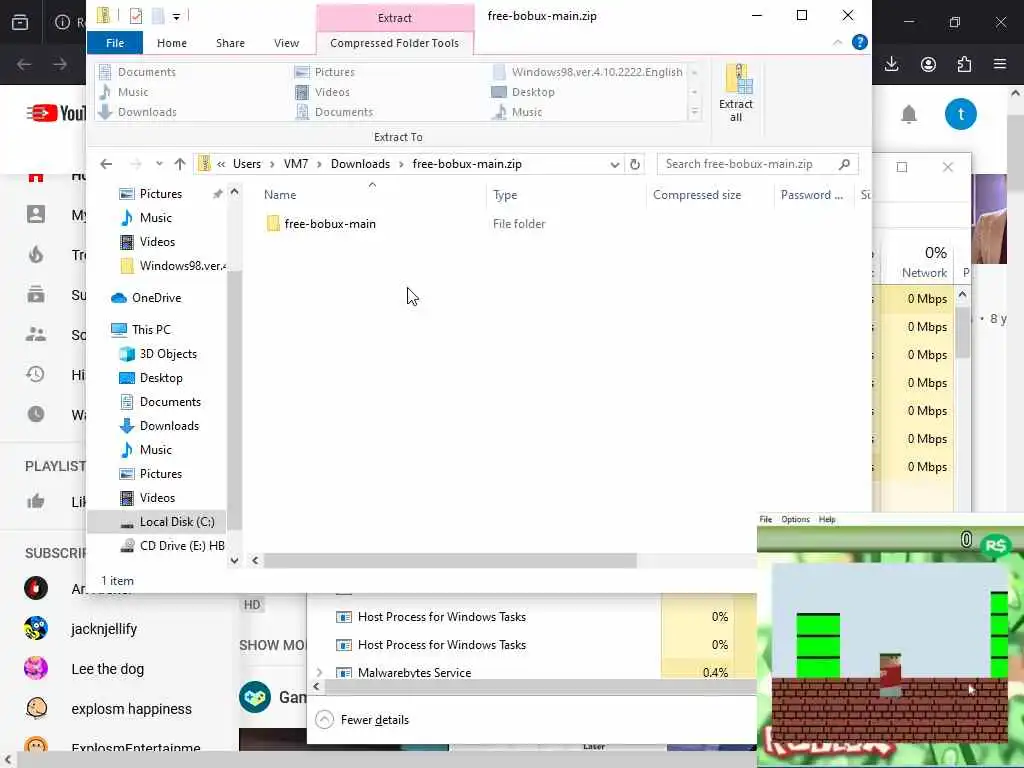The image size is (1024, 768).
Task: Sort by the Password column header
Action: point(812,195)
